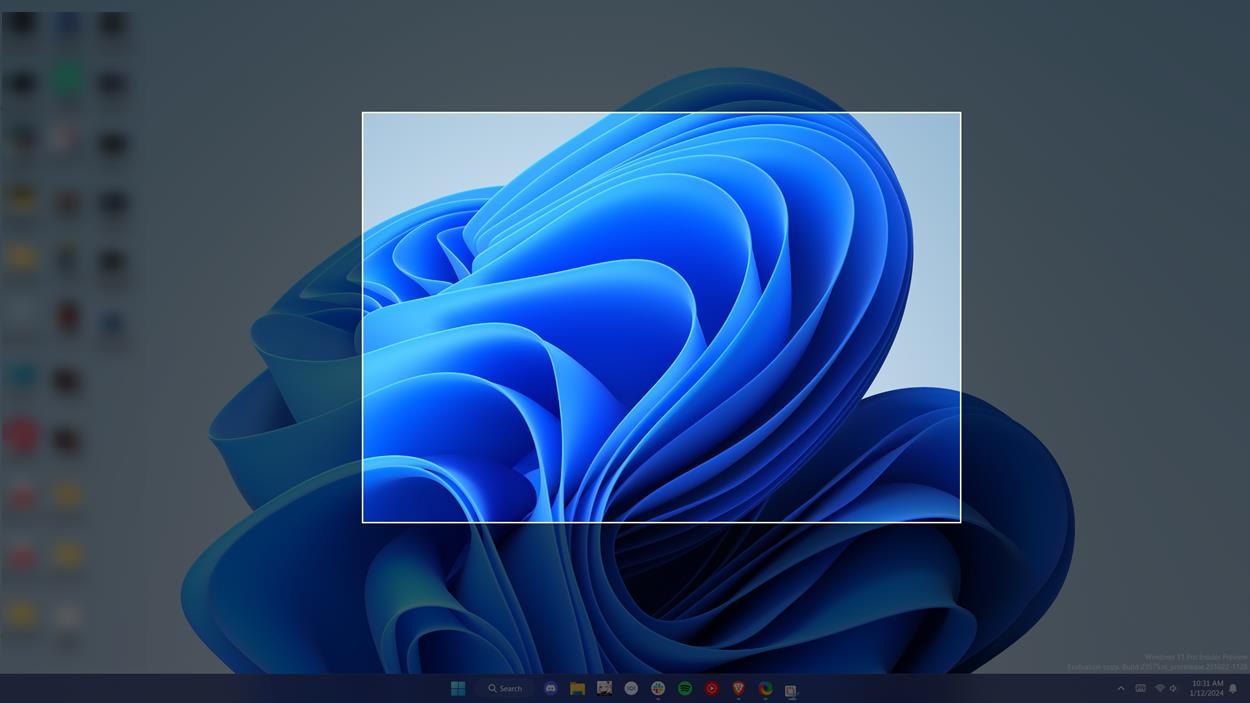
Task: Click the taskbar Search box
Action: point(505,686)
